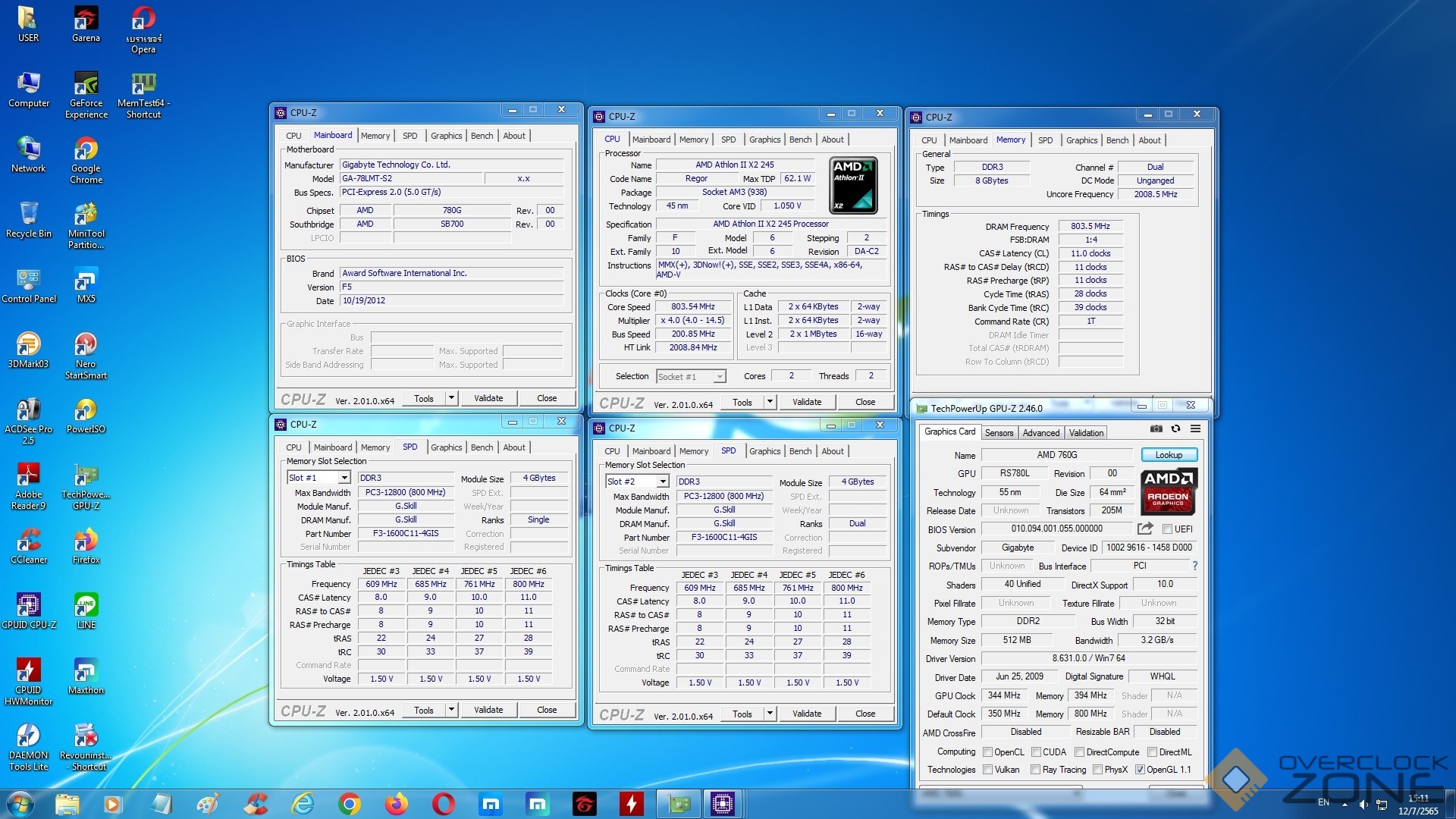Open the TechPowerUp GPU-Z desktop shortcut
Image resolution: width=1456 pixels, height=819 pixels.
(86, 476)
